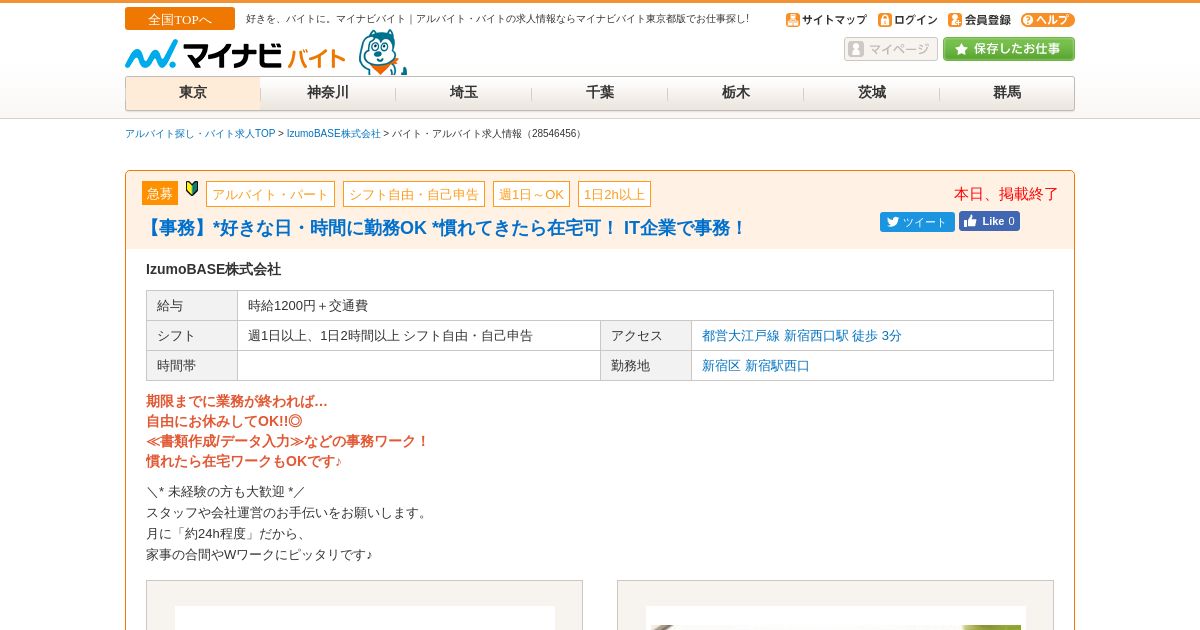Go to 全国TOPへ
The width and height of the screenshot is (1200, 630).
pos(180,19)
